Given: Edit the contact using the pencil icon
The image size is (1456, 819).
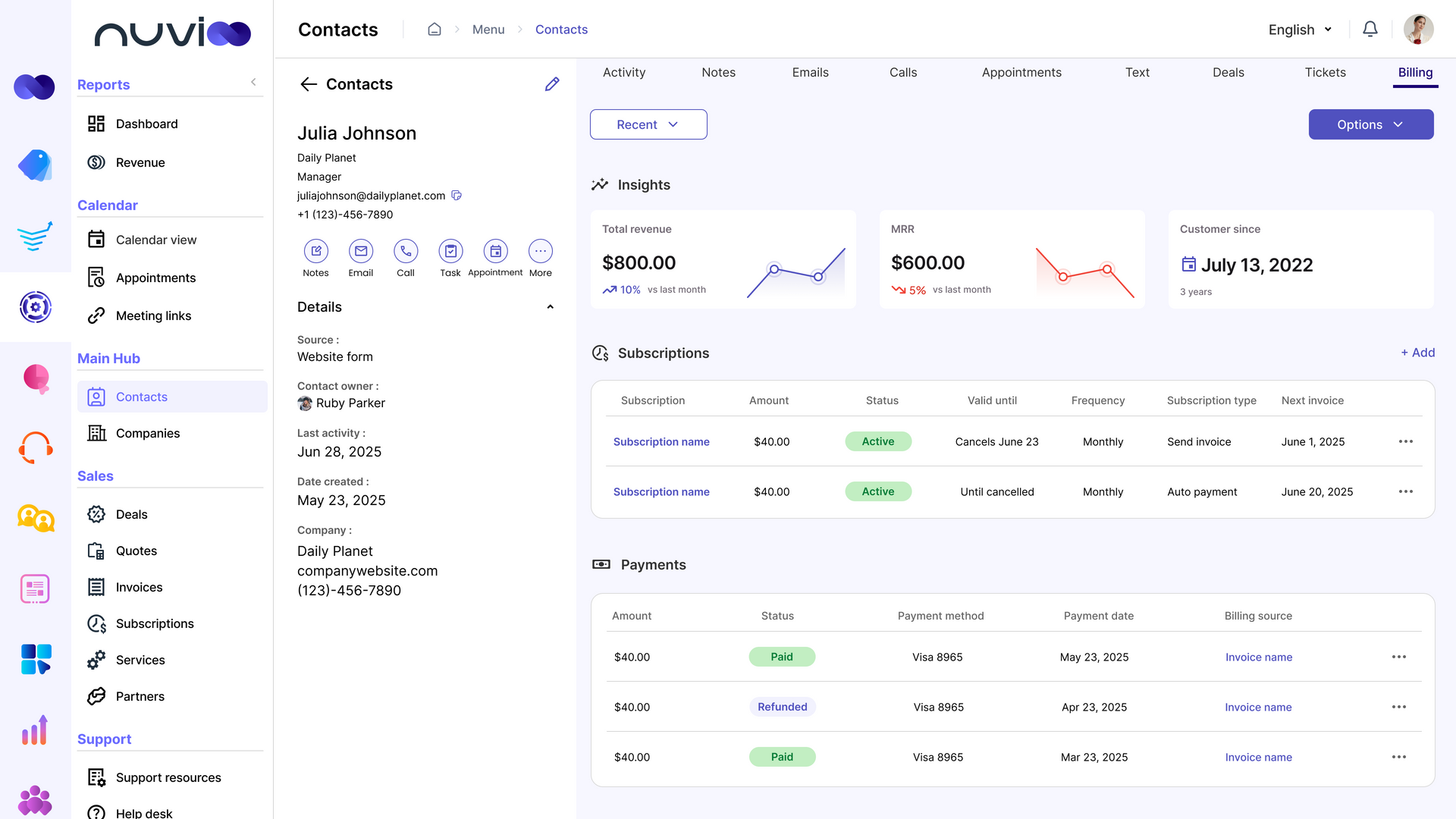Looking at the screenshot, I should click(x=552, y=84).
